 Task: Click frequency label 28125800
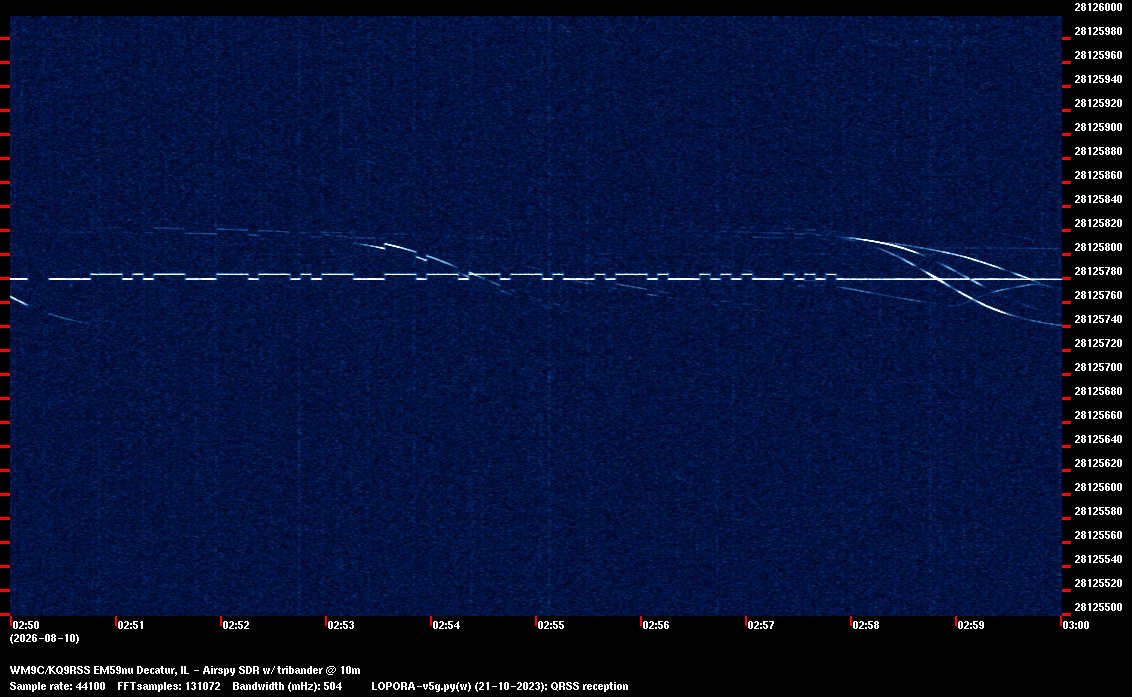1098,247
